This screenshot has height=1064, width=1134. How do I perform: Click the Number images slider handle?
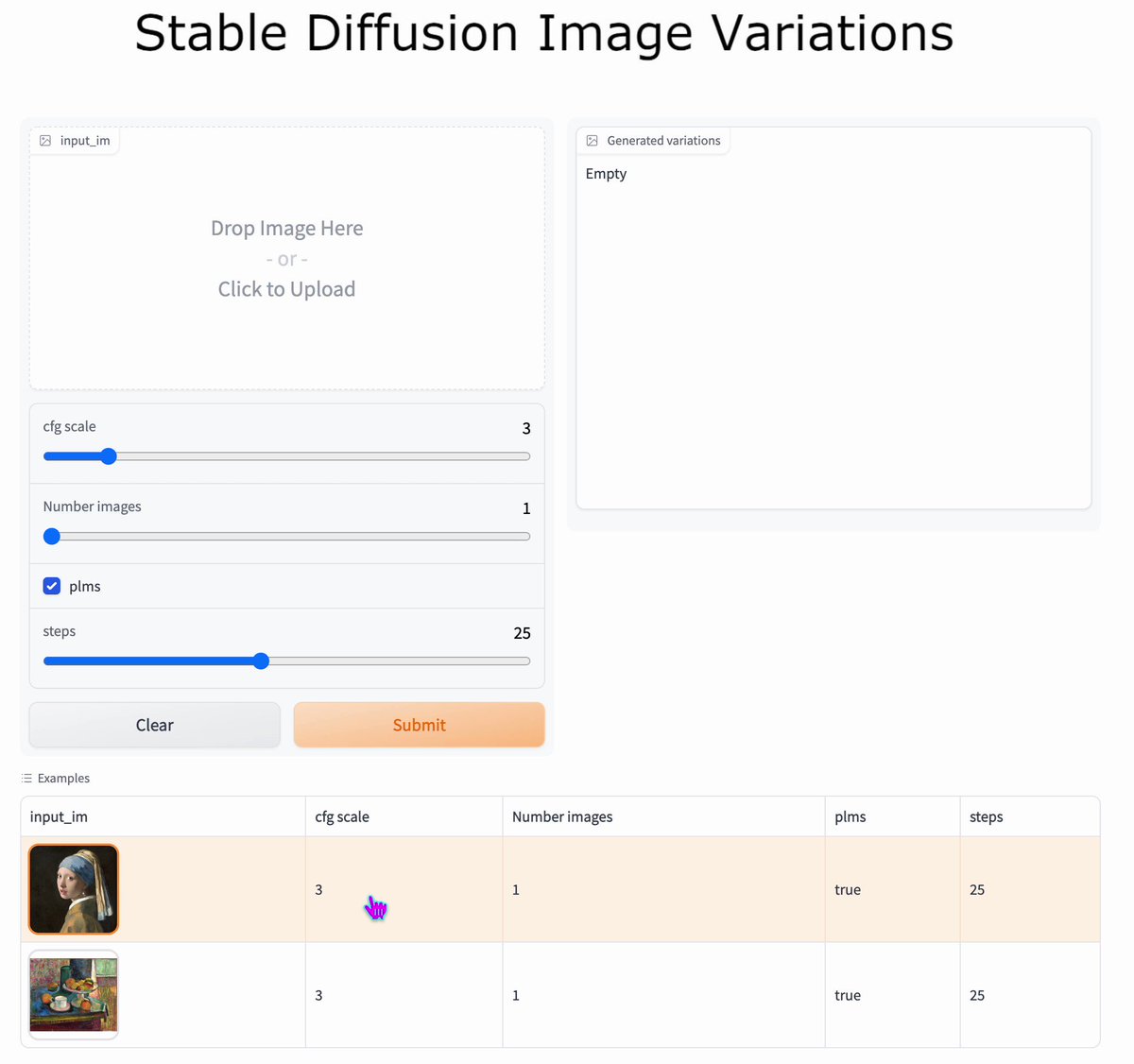[51, 536]
